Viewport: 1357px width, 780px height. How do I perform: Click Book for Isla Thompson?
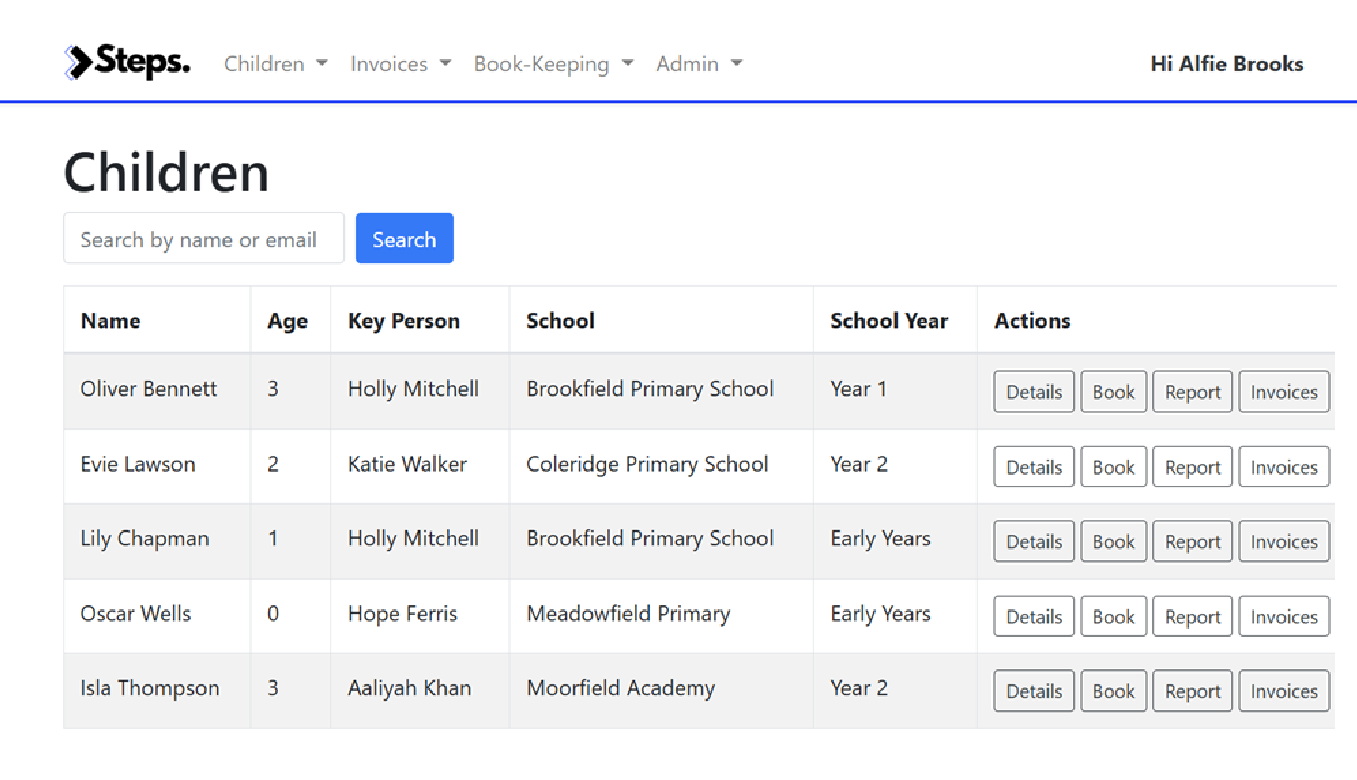point(1113,691)
